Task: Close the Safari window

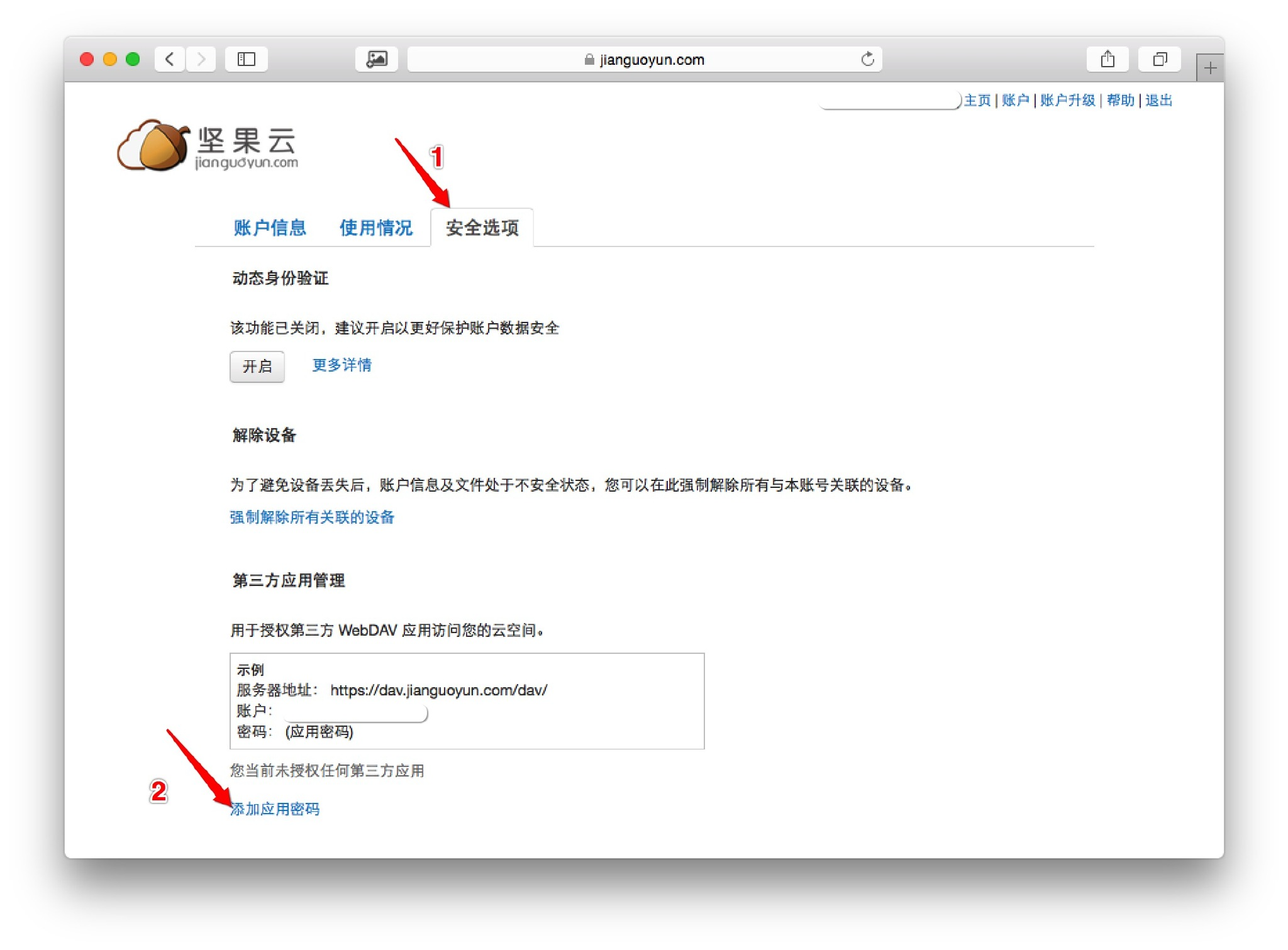Action: click(87, 59)
